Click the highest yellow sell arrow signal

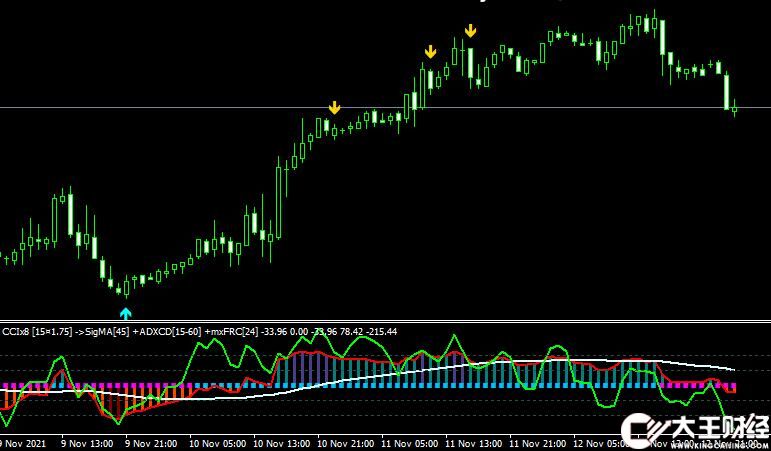point(471,30)
